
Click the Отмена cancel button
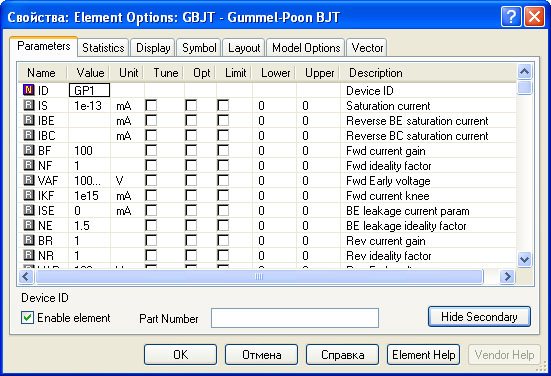point(261,355)
